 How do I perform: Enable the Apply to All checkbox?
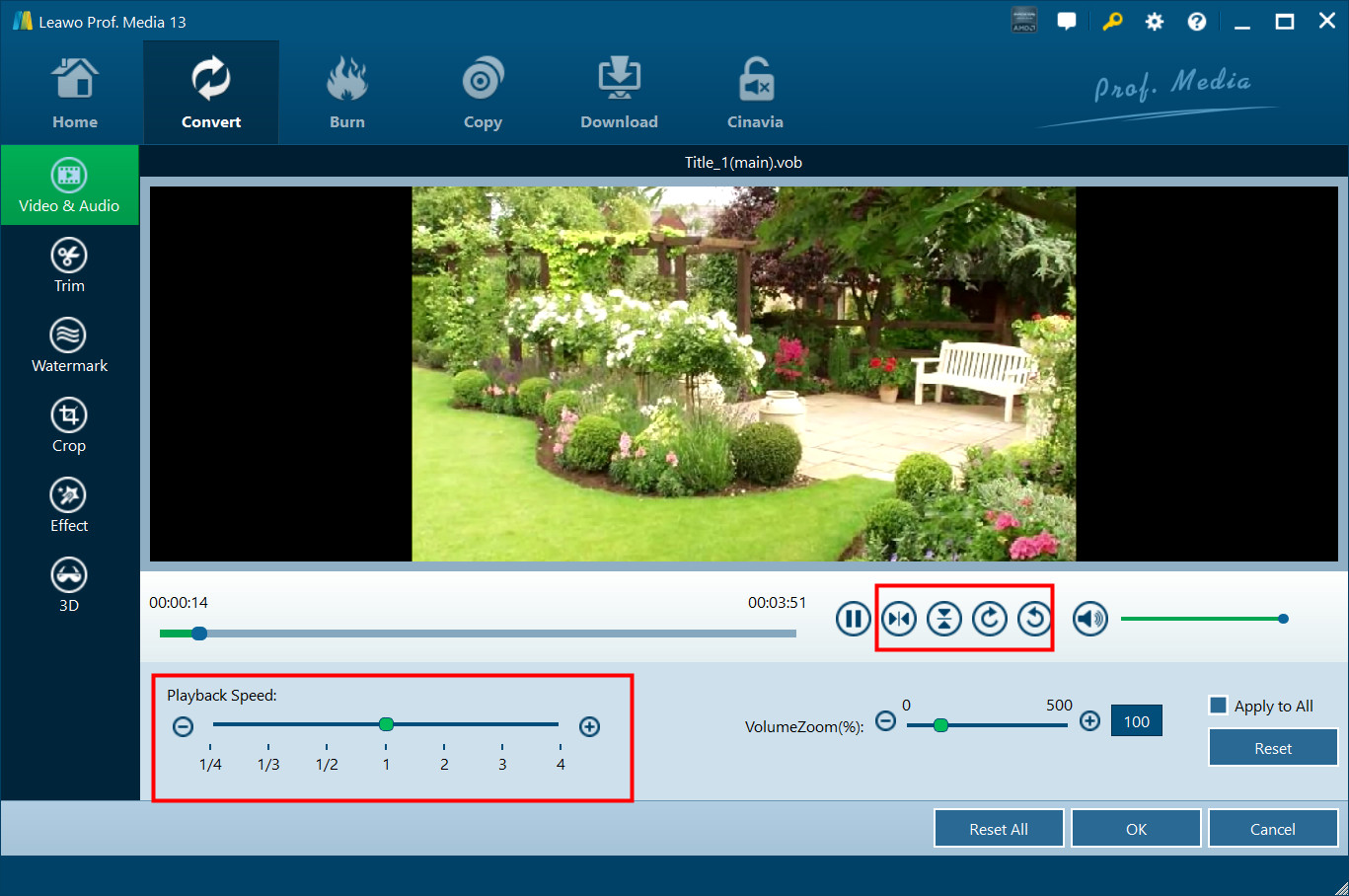1219,706
